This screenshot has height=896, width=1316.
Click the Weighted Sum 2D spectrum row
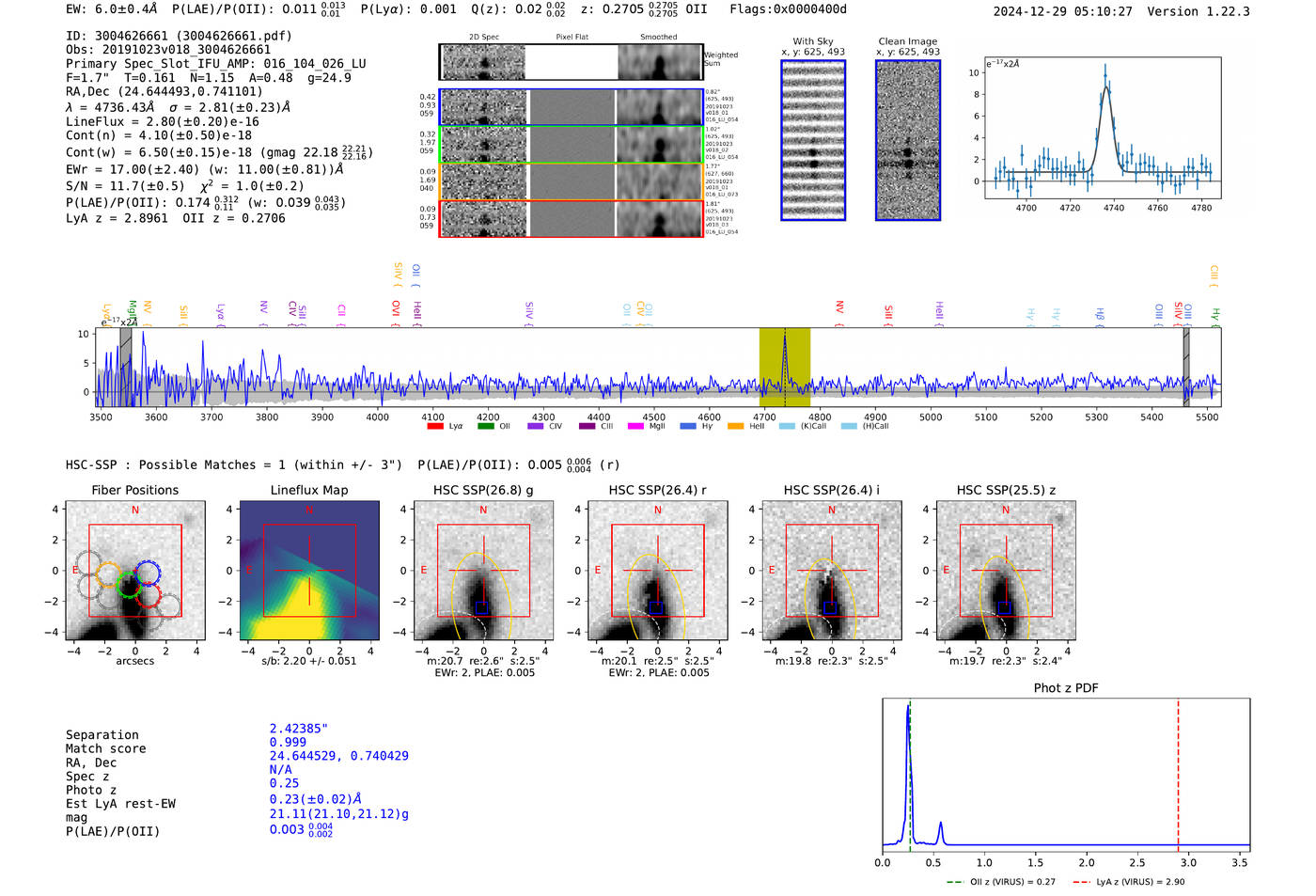click(572, 62)
